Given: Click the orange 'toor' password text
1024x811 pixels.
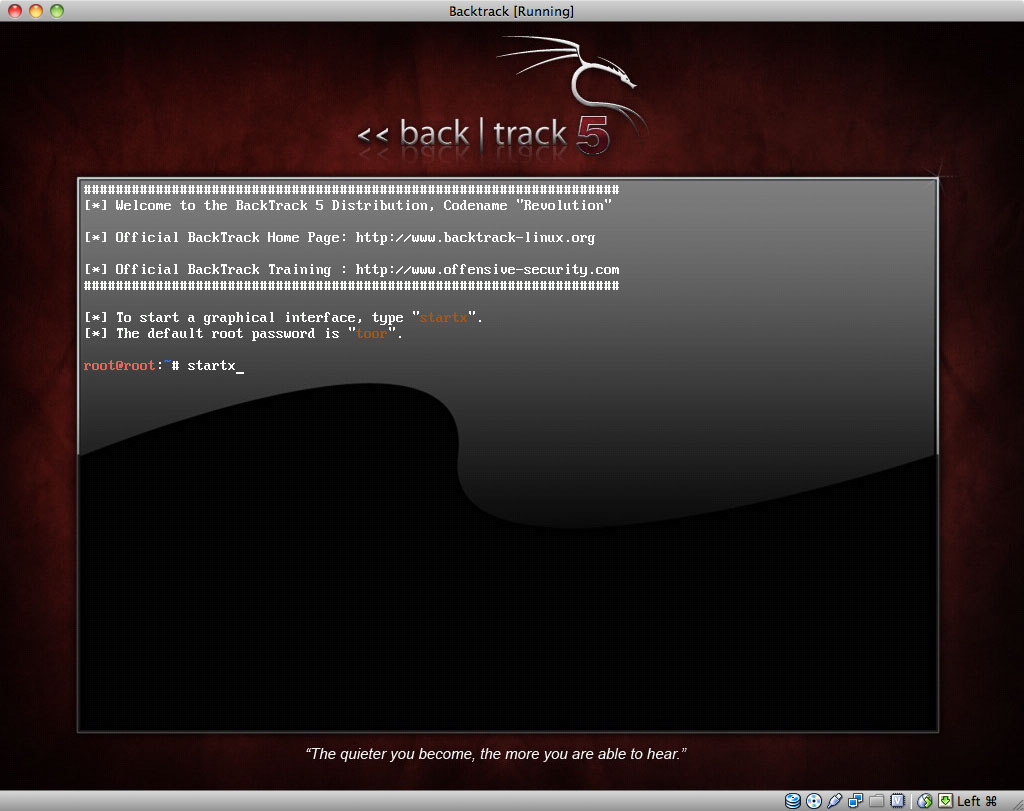Looking at the screenshot, I should point(372,334).
